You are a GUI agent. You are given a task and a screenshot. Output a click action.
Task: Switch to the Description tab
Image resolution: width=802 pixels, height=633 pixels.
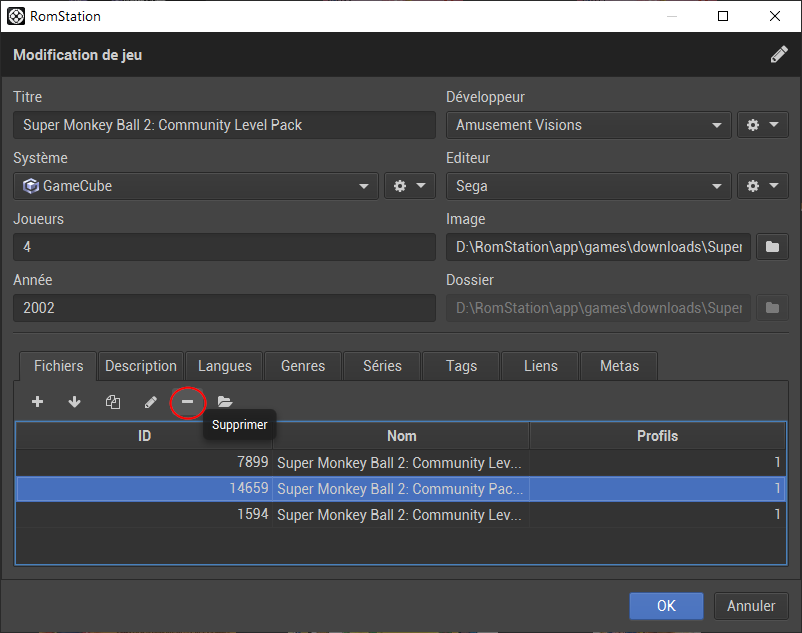pos(141,366)
